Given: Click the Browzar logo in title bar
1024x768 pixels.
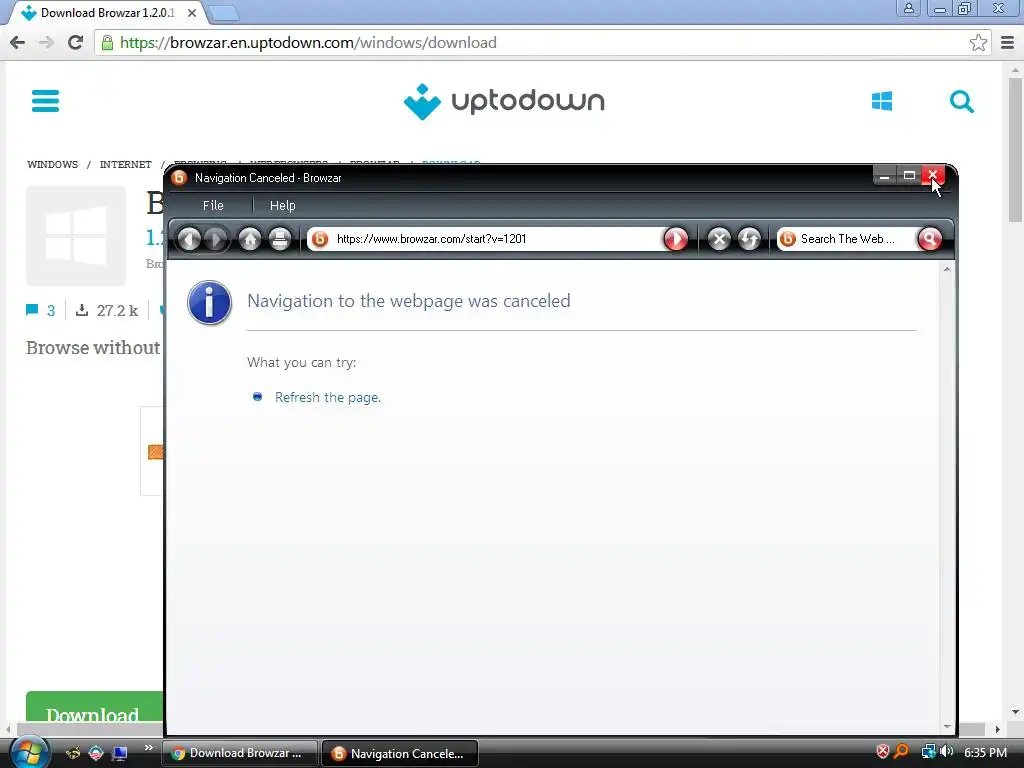Looking at the screenshot, I should 179,178.
